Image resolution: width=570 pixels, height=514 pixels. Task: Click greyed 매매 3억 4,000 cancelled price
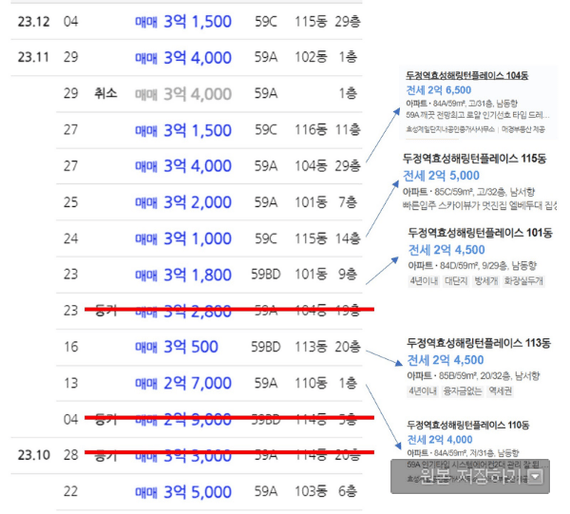183,94
